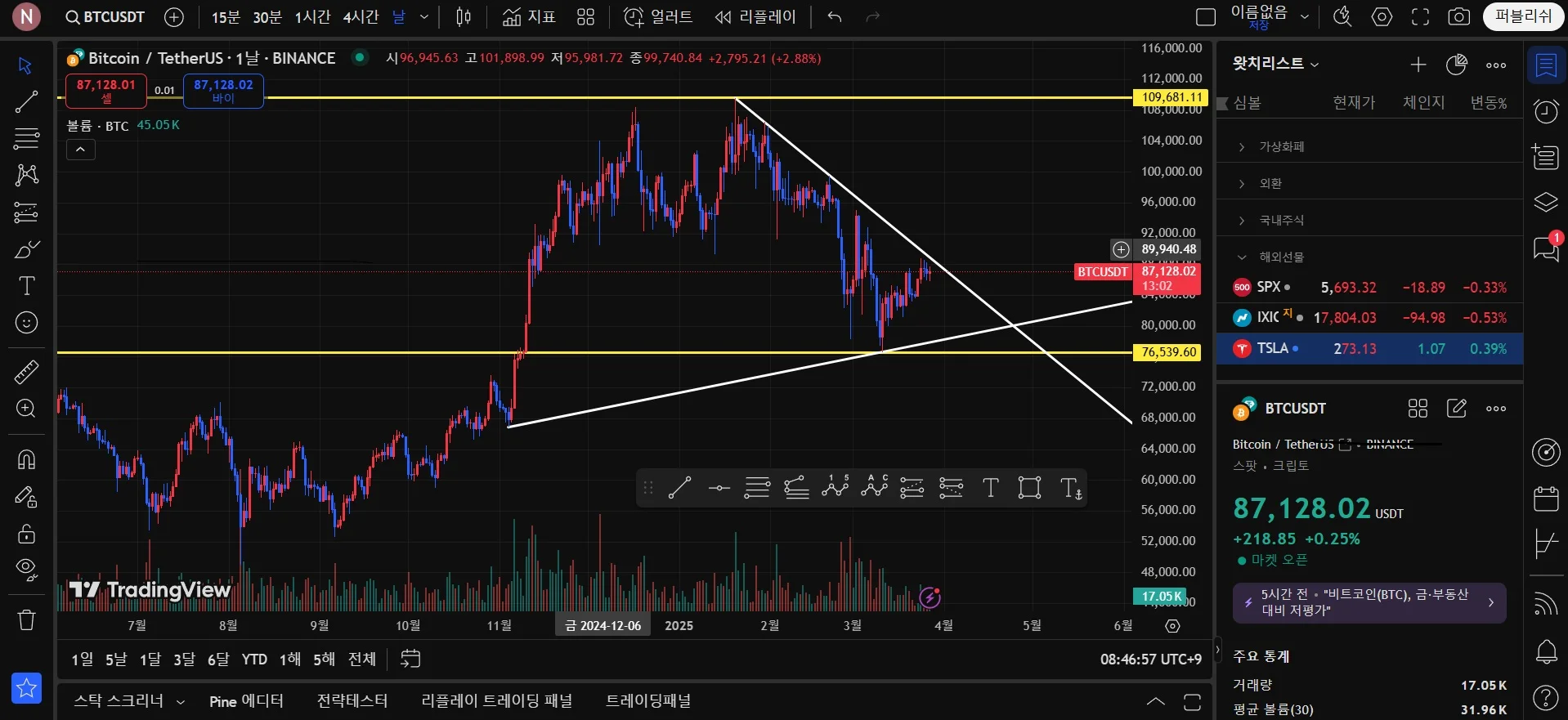1568x720 pixels.
Task: Open the notifications bell panel
Action: pyautogui.click(x=1546, y=651)
